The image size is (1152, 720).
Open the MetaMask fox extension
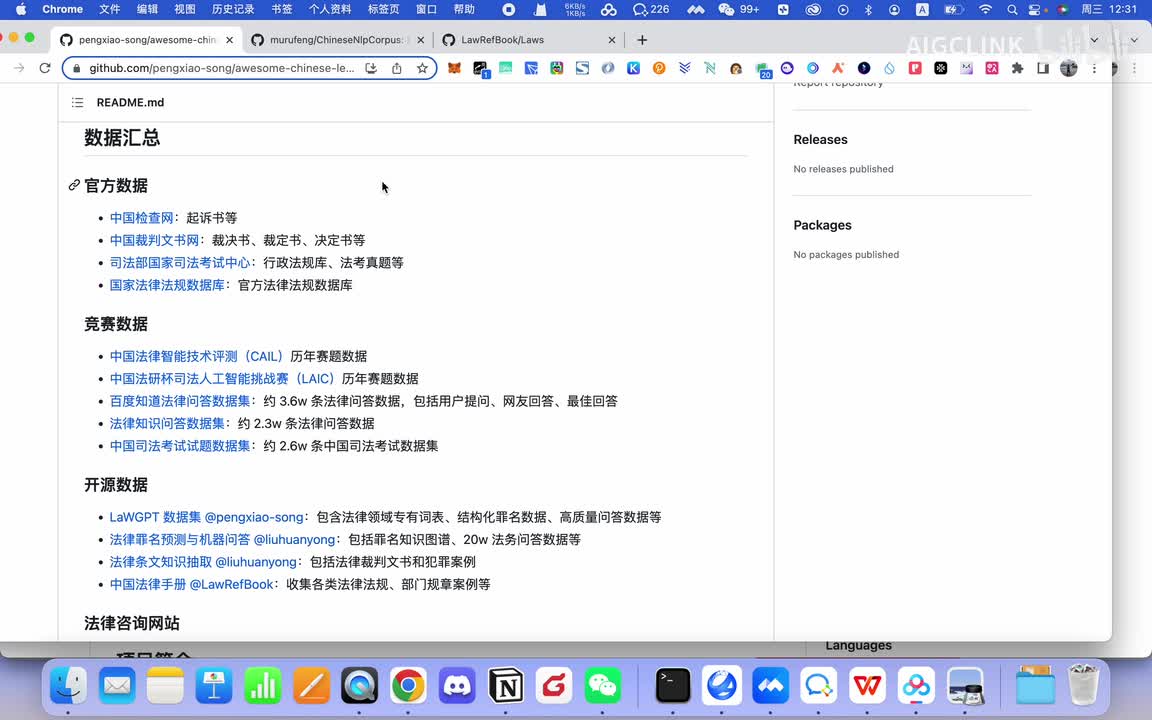pyautogui.click(x=454, y=68)
